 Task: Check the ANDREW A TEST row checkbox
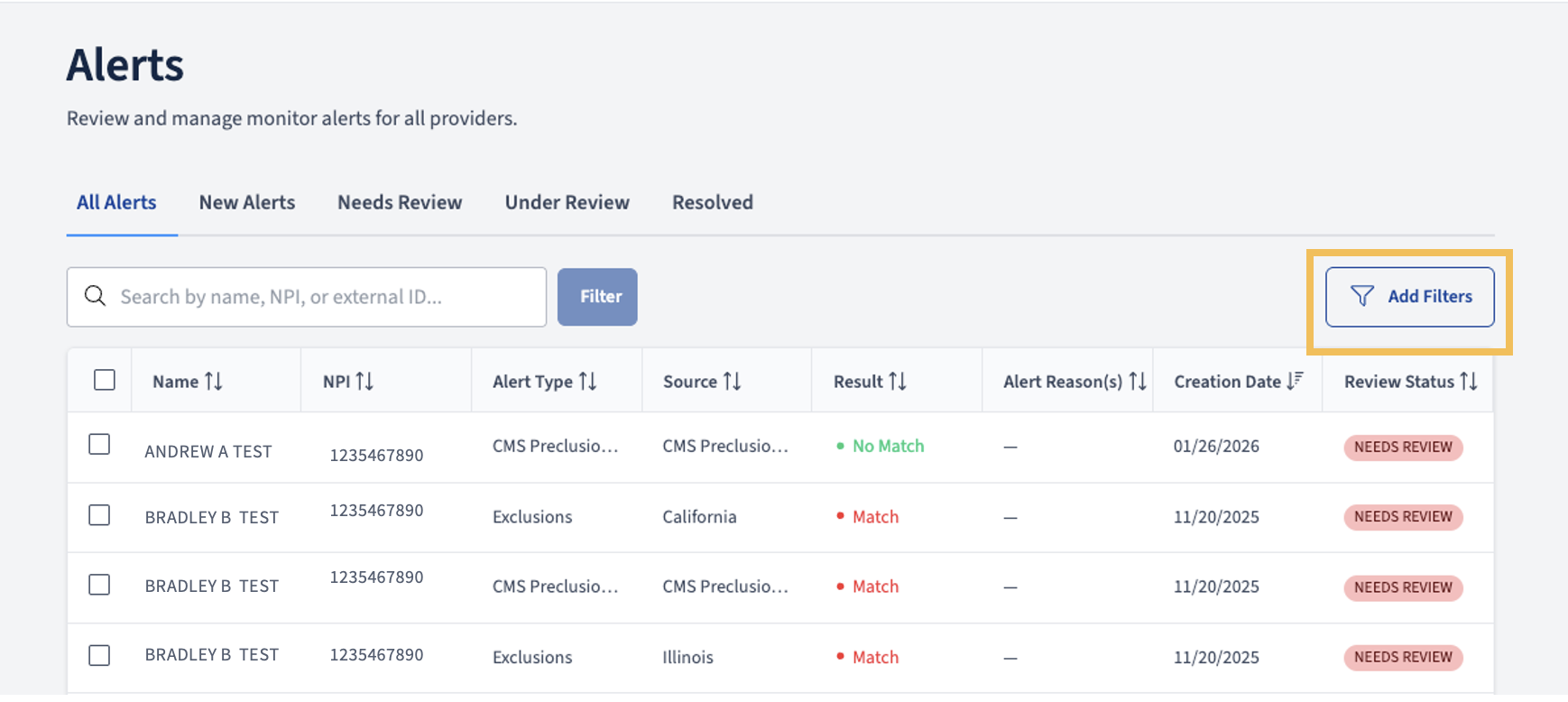99,444
